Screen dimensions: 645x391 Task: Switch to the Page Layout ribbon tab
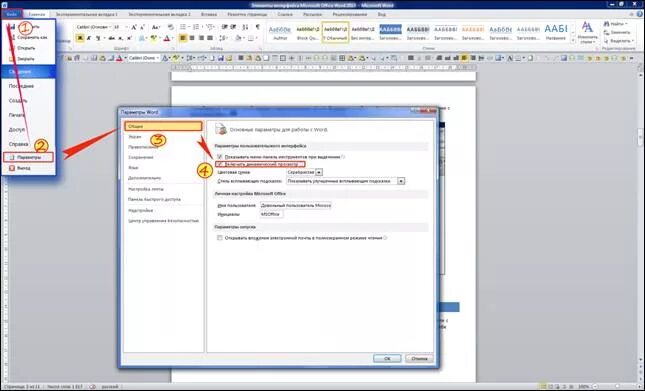(x=247, y=14)
